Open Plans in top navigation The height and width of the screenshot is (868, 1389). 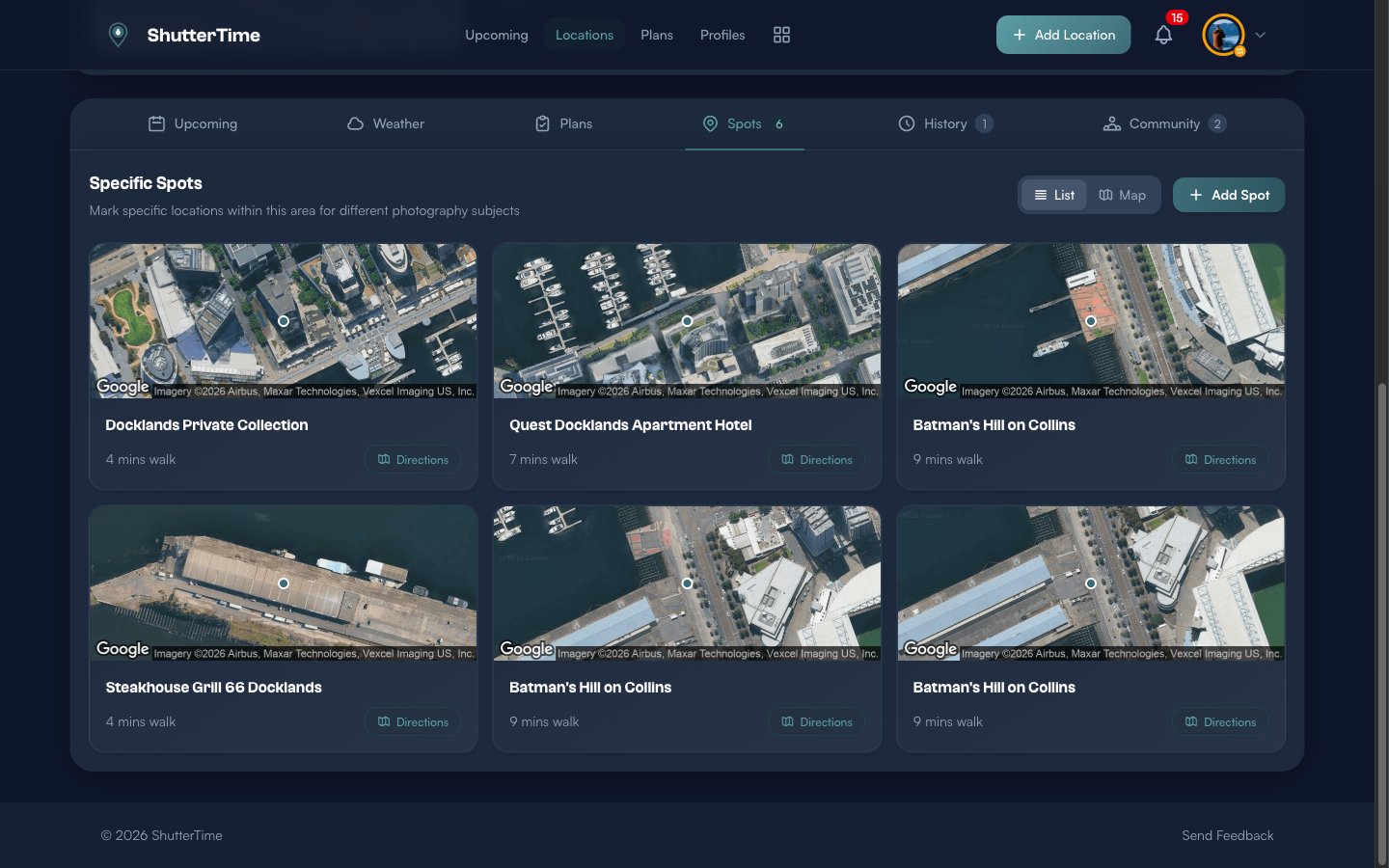(x=657, y=35)
